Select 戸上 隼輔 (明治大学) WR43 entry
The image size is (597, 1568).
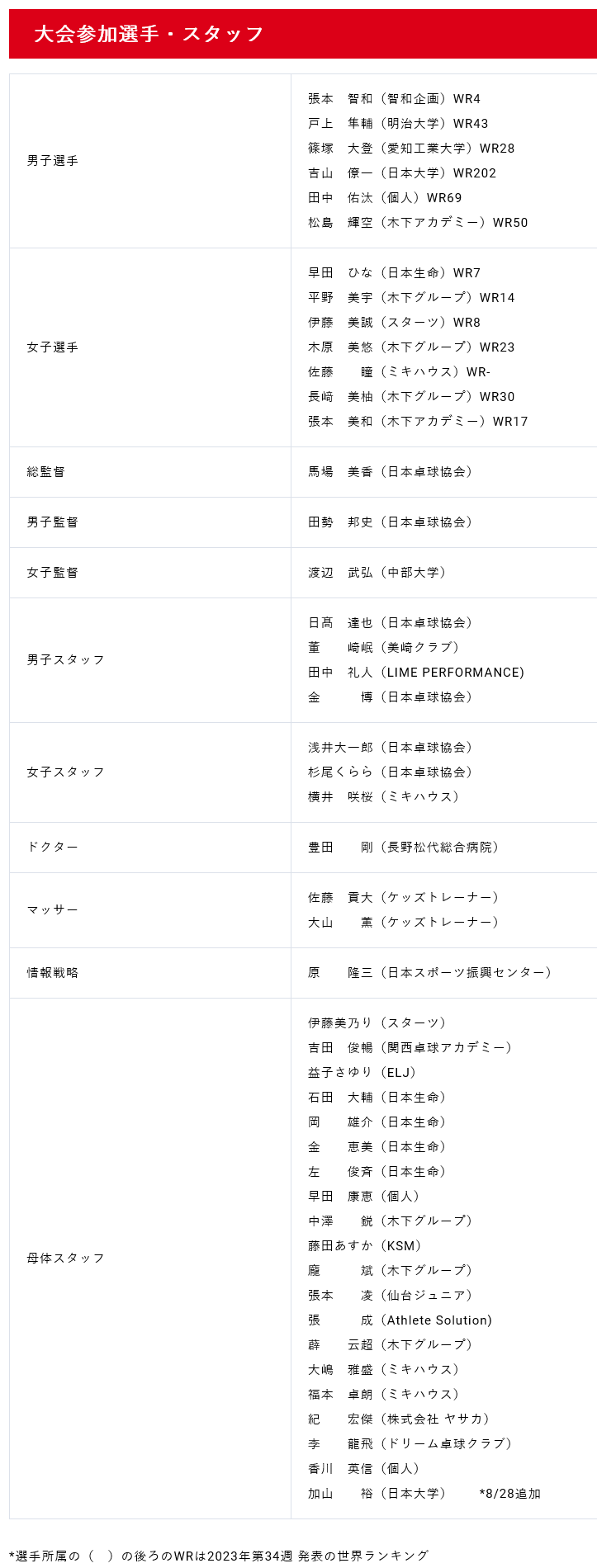pos(398,124)
